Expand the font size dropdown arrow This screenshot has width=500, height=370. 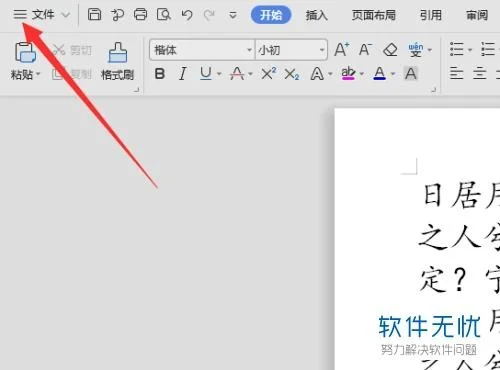(322, 50)
